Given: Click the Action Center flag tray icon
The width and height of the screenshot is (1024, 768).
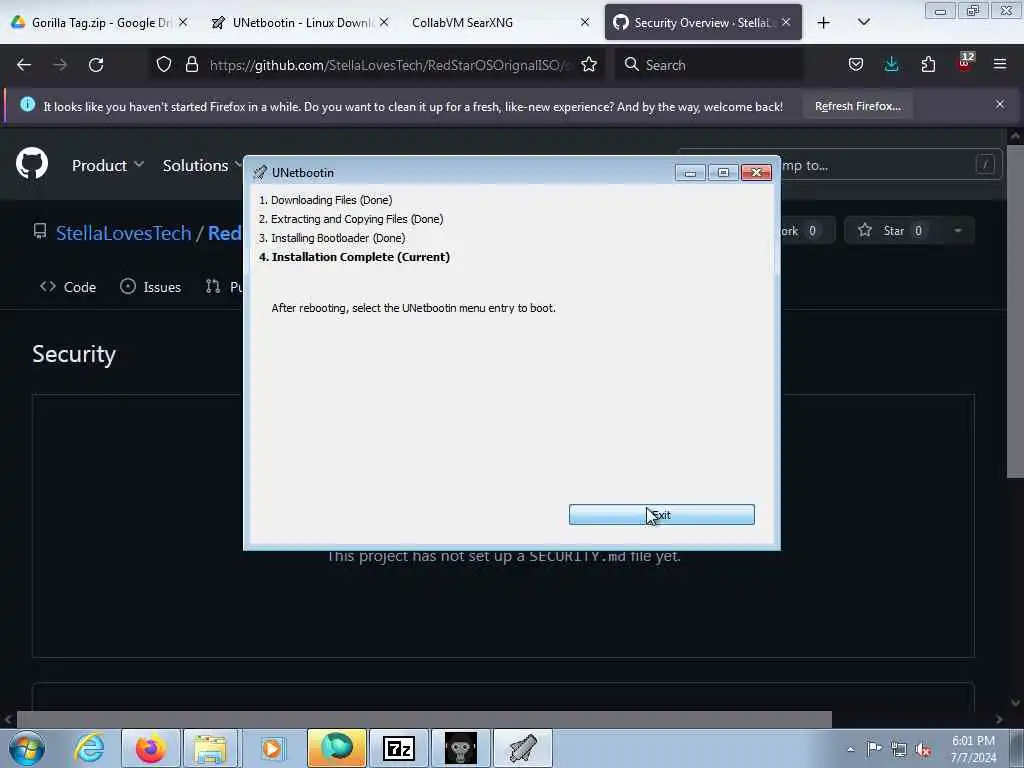Looking at the screenshot, I should 874,749.
